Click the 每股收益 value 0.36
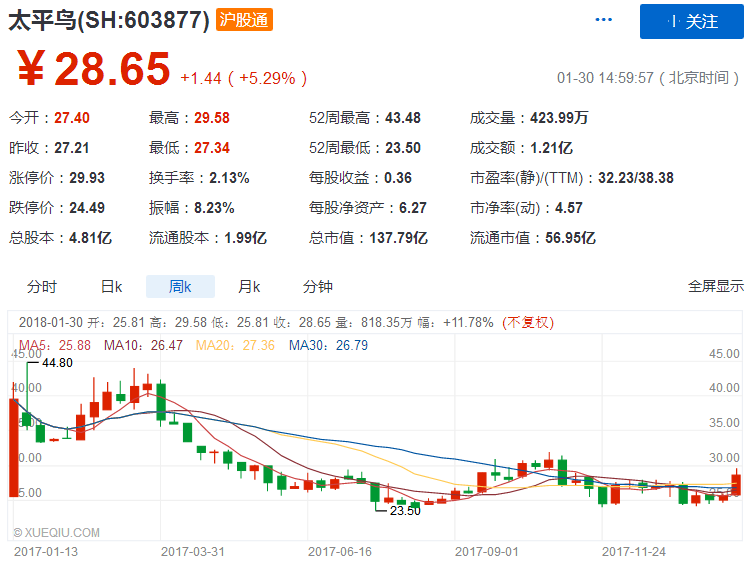Viewport: 749px width, 561px height. tap(398, 178)
